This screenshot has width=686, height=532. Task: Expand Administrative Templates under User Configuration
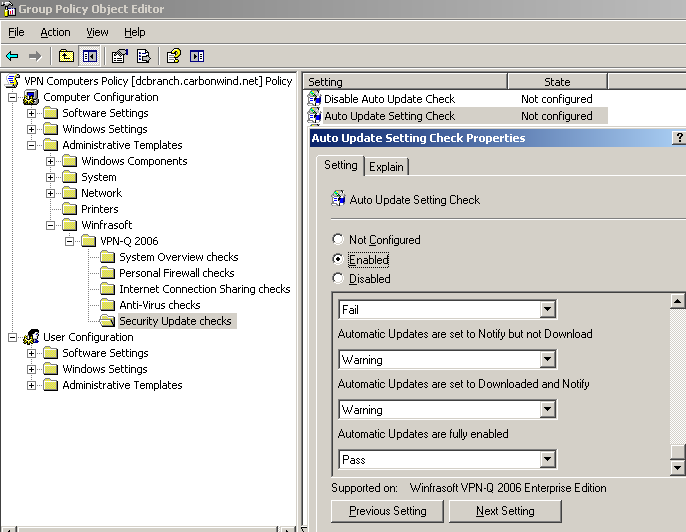pyautogui.click(x=32, y=385)
